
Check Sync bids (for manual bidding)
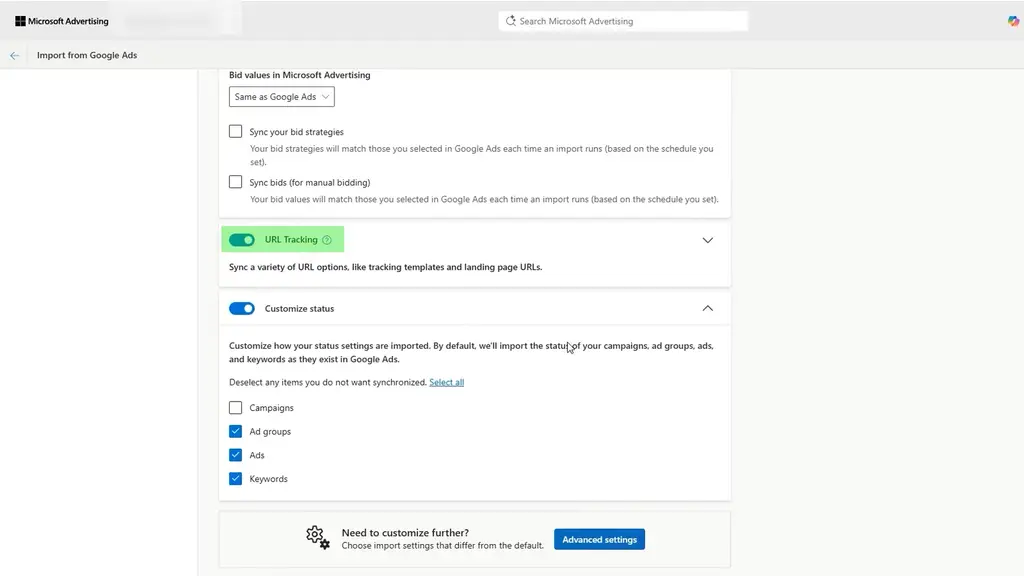point(235,182)
